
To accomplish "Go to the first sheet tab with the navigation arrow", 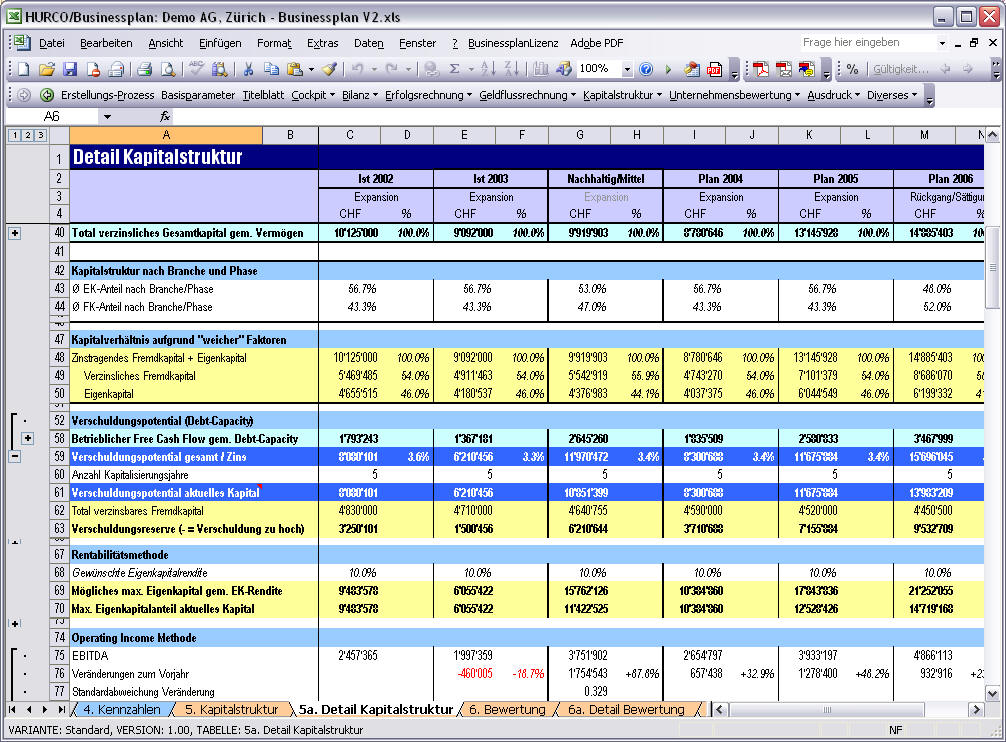I will pos(12,710).
